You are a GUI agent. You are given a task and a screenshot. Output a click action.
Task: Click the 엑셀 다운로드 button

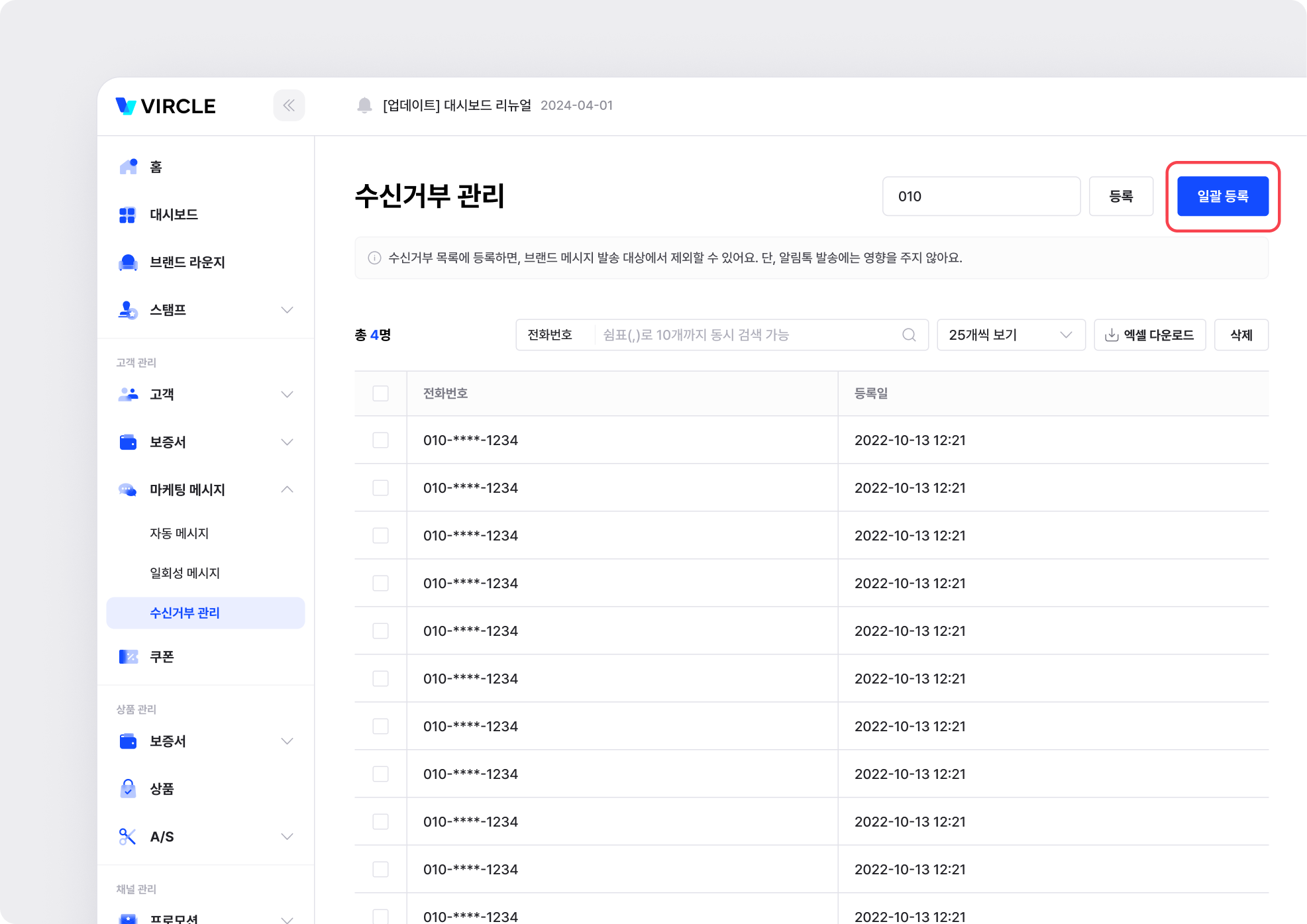(x=1149, y=335)
